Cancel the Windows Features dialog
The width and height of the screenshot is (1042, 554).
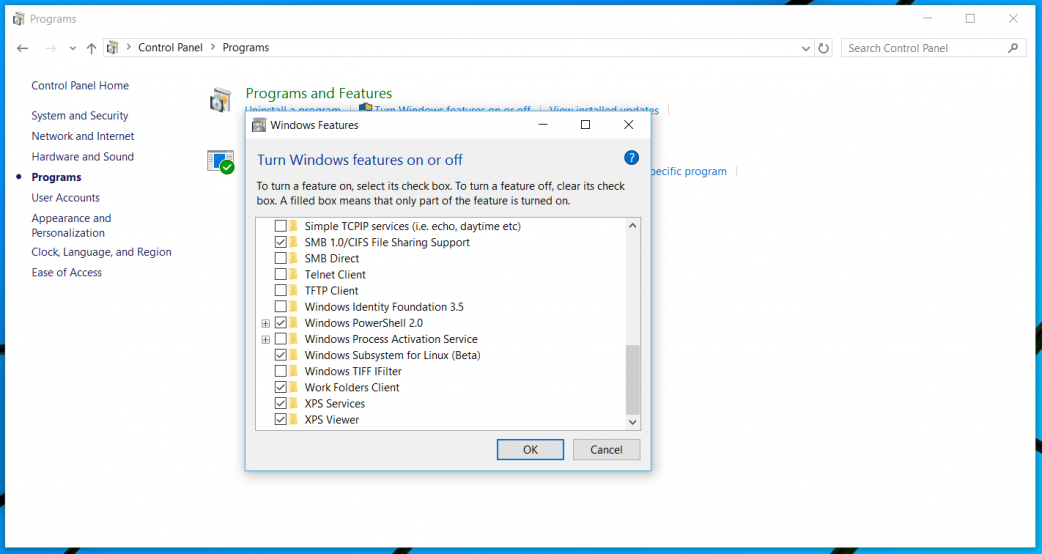(x=606, y=450)
